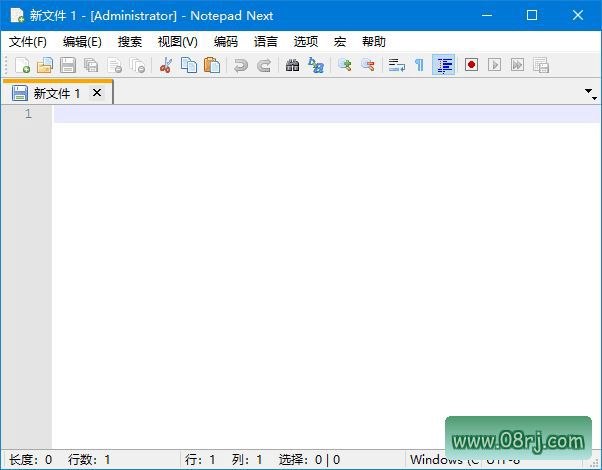Click the save recorded macro icon
This screenshot has height=470, width=602.
[x=541, y=65]
